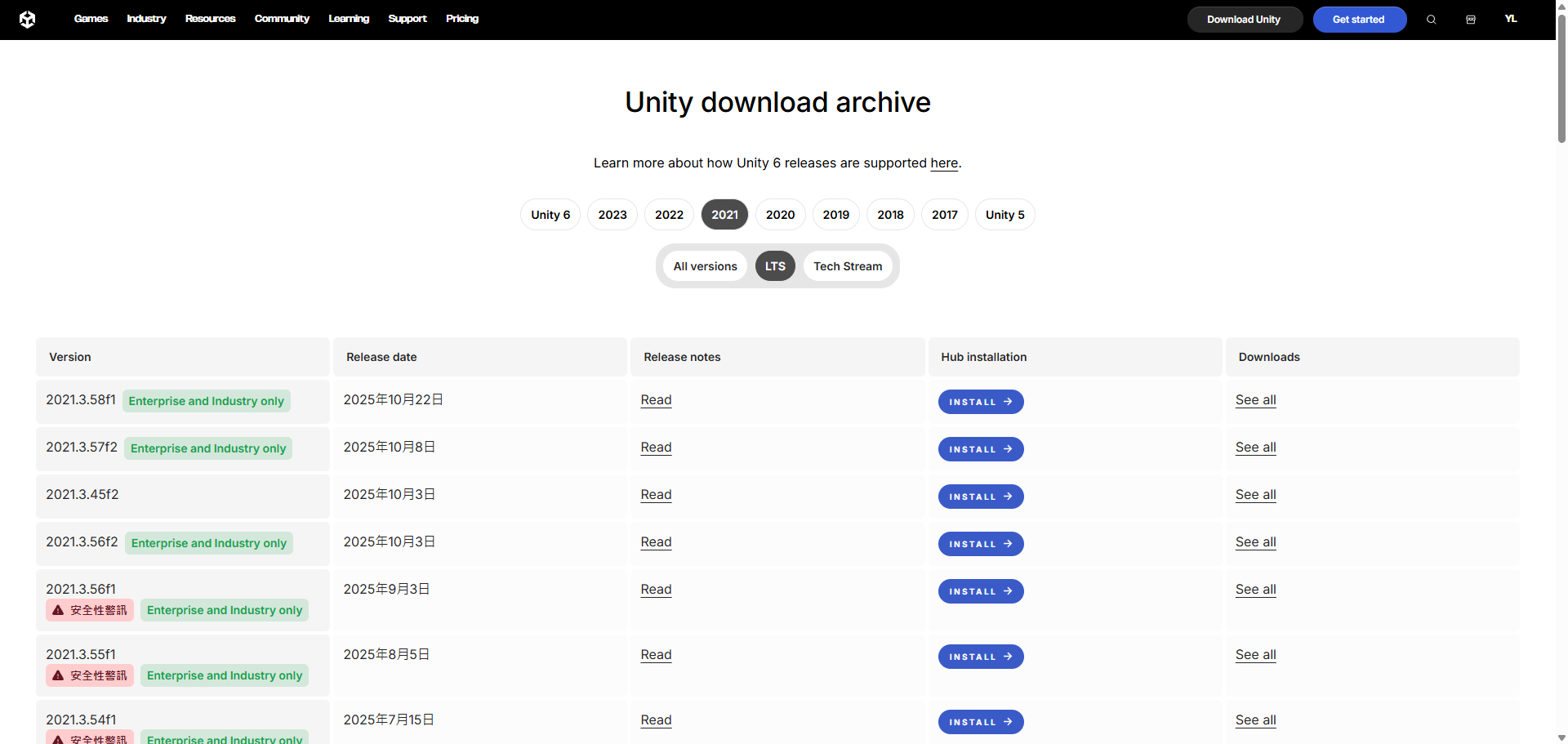Screen dimensions: 1568x744
Task: Open the YL user account avatar
Action: pos(1511,19)
